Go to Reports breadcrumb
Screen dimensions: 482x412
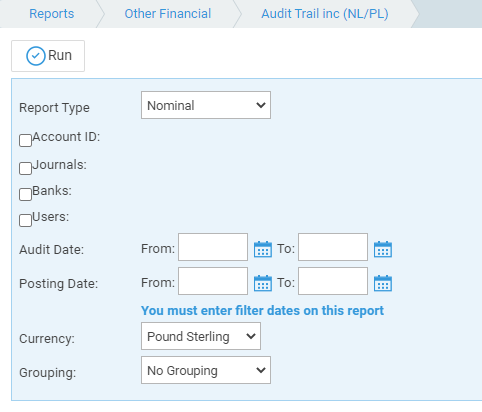point(52,14)
